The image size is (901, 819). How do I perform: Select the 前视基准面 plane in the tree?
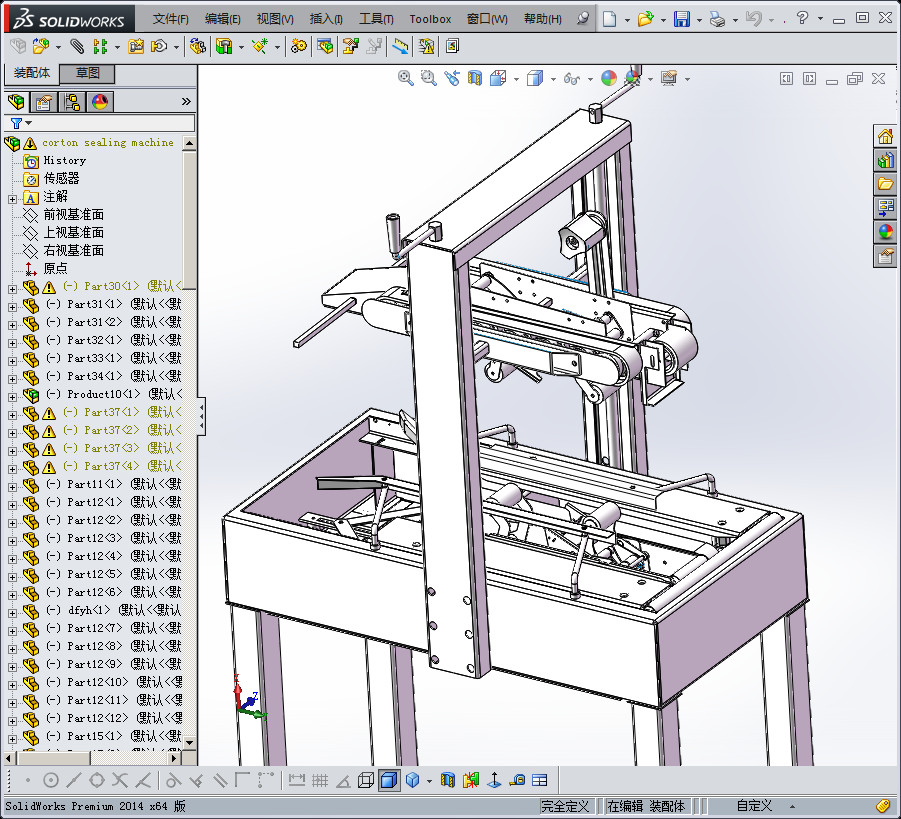coord(73,215)
